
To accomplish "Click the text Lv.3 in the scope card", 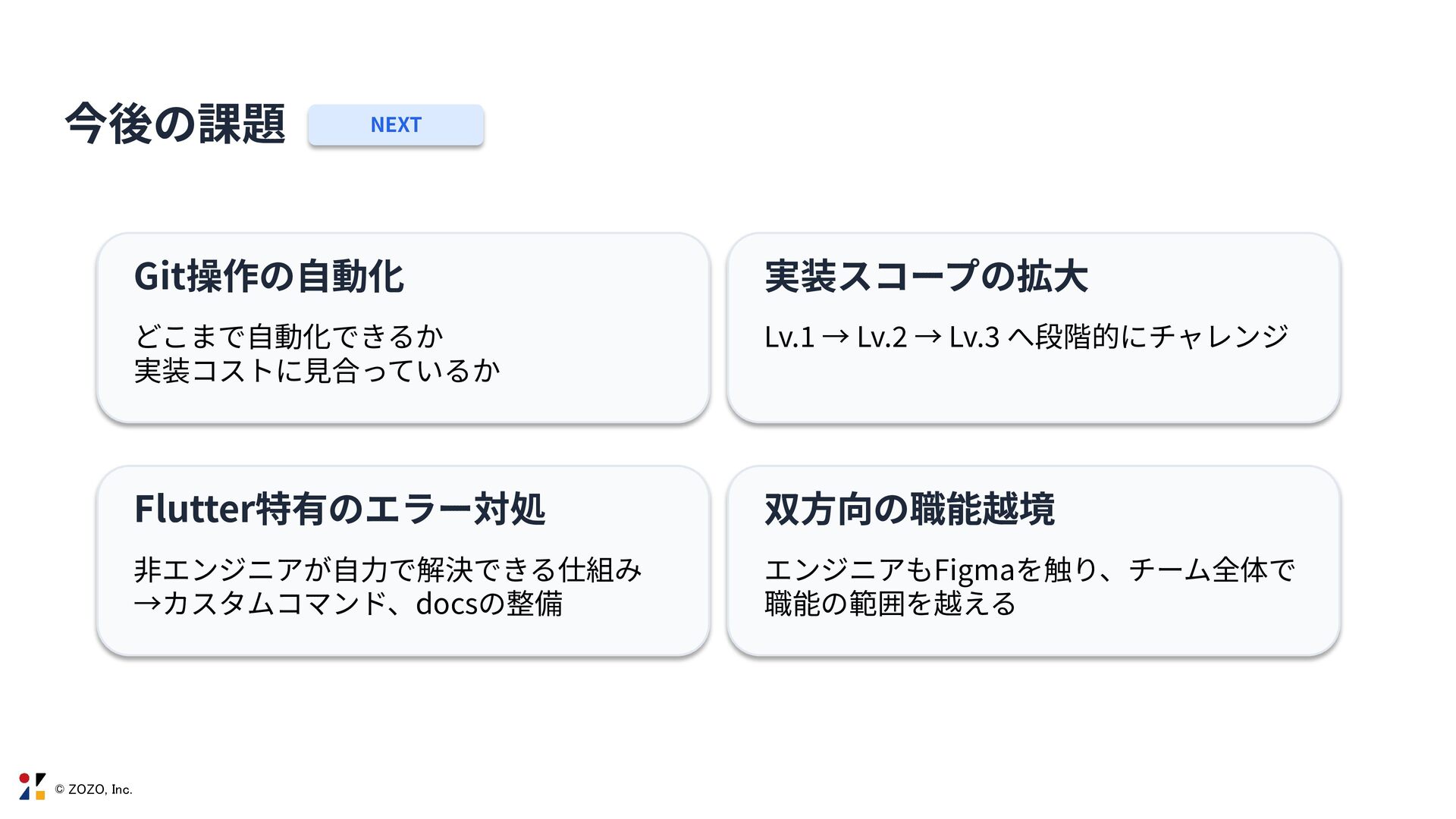I will point(974,337).
